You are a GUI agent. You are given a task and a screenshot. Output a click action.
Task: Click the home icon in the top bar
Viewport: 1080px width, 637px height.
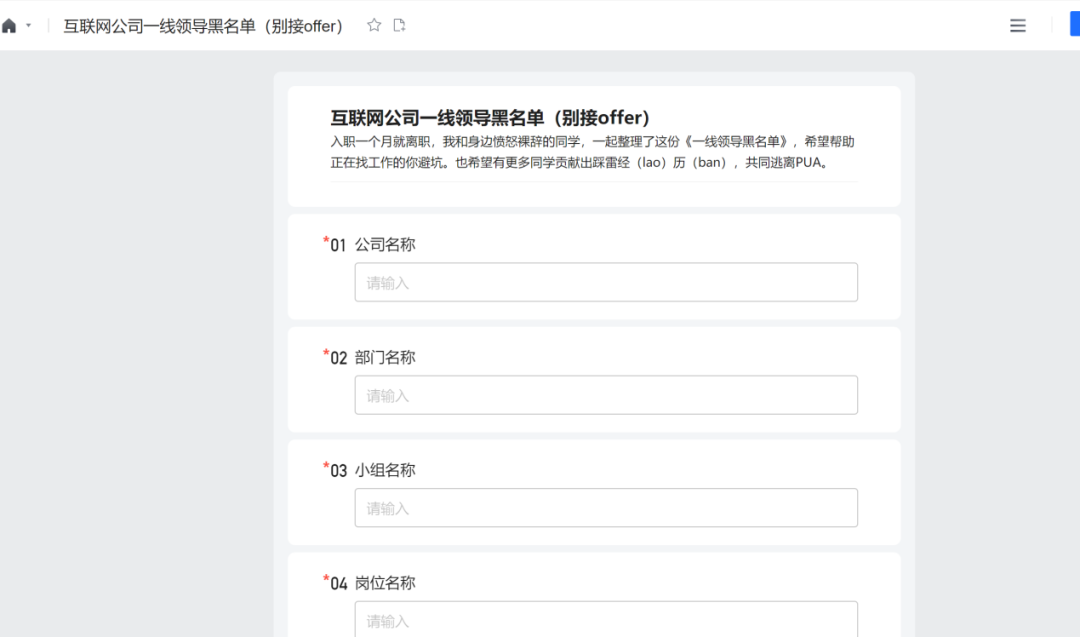coord(9,26)
